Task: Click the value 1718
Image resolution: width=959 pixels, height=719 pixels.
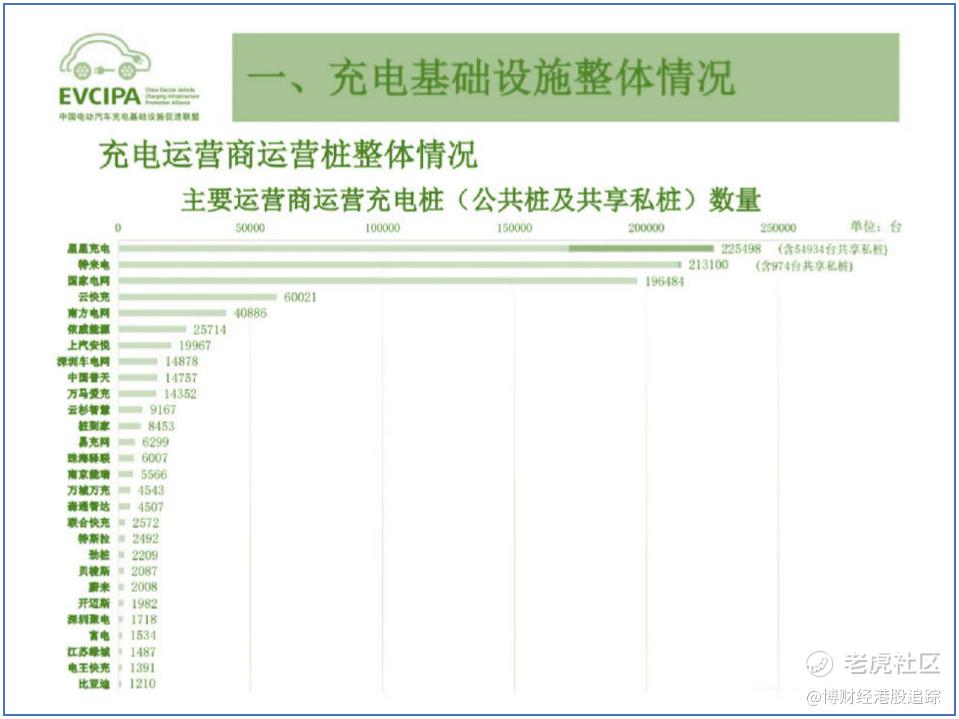Action: coord(144,619)
